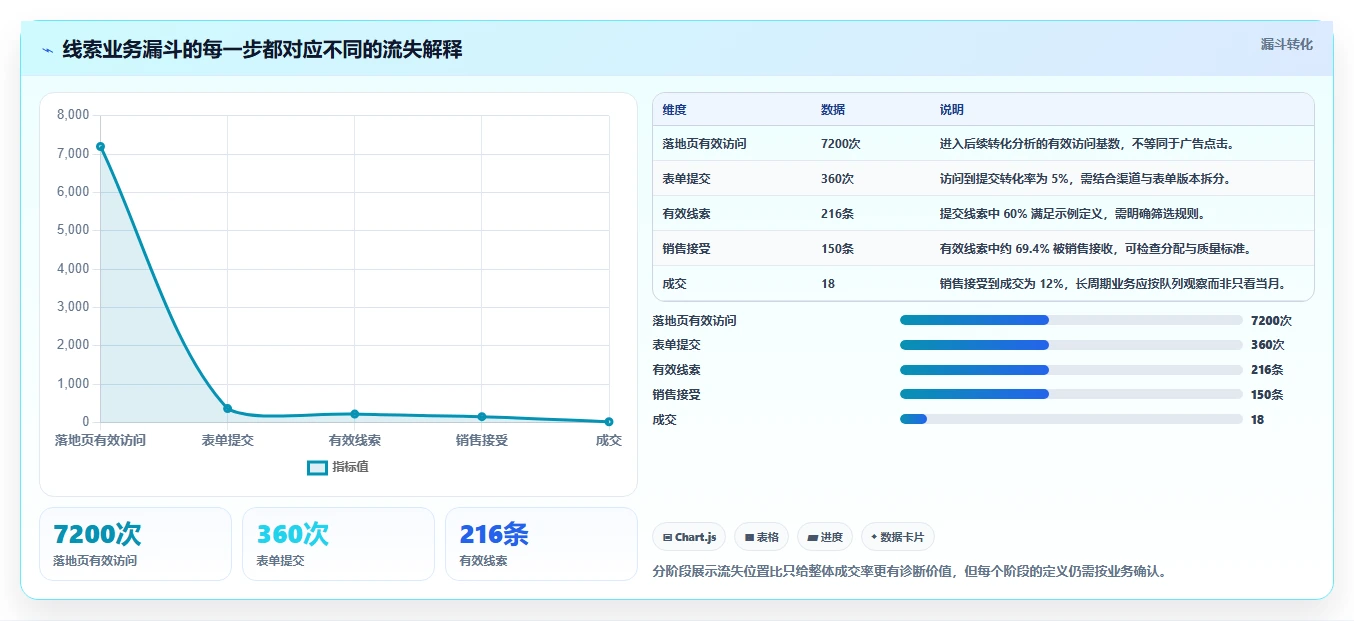Click the 8,000 y-axis label
Viewport: 1354px width, 621px height.
click(x=74, y=115)
